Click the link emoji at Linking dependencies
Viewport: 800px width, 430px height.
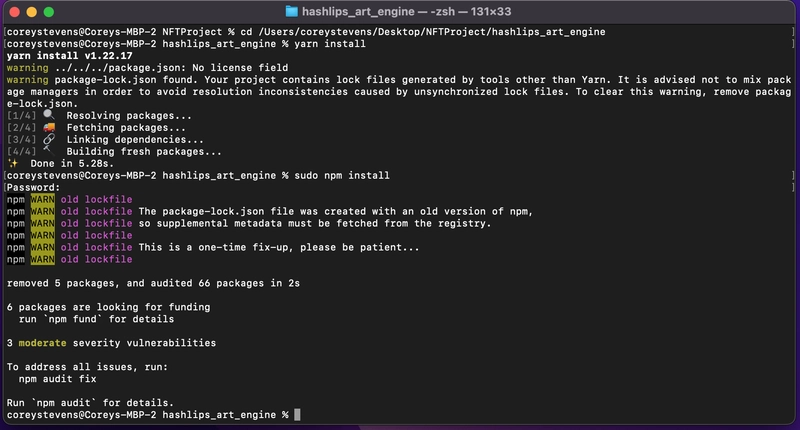(x=49, y=139)
